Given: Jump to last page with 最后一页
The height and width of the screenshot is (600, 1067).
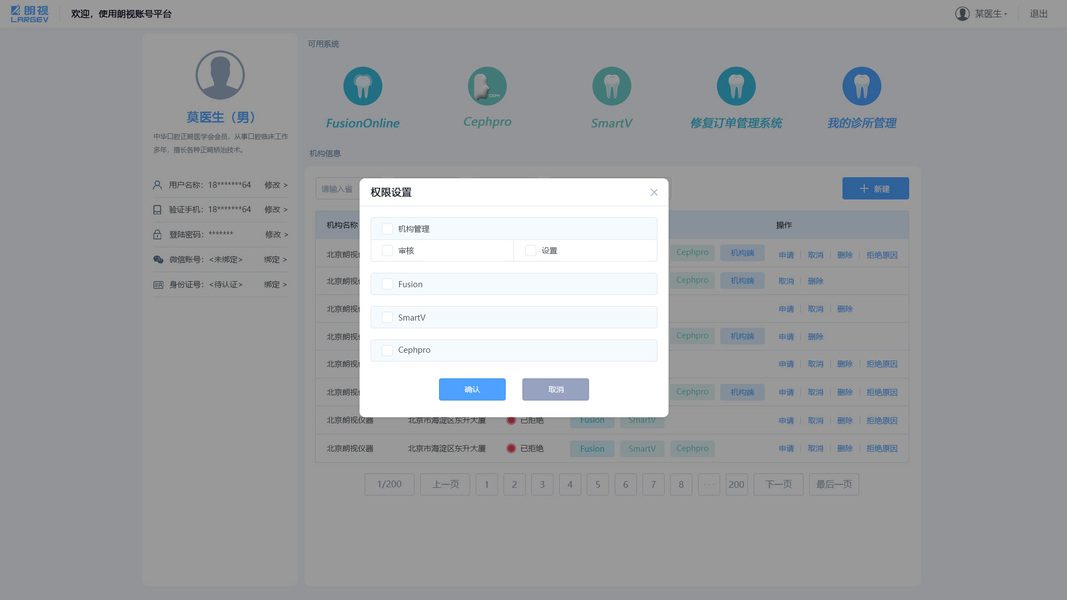Looking at the screenshot, I should coord(834,484).
